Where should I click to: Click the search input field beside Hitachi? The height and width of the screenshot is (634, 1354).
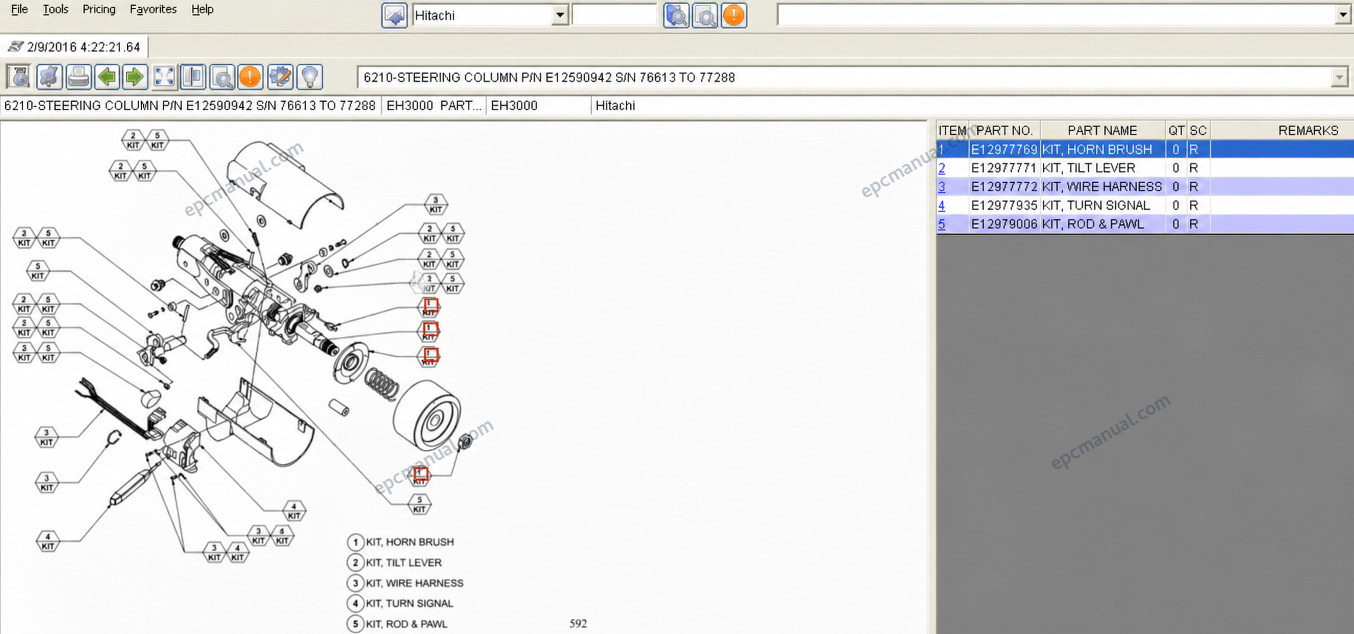coord(614,15)
